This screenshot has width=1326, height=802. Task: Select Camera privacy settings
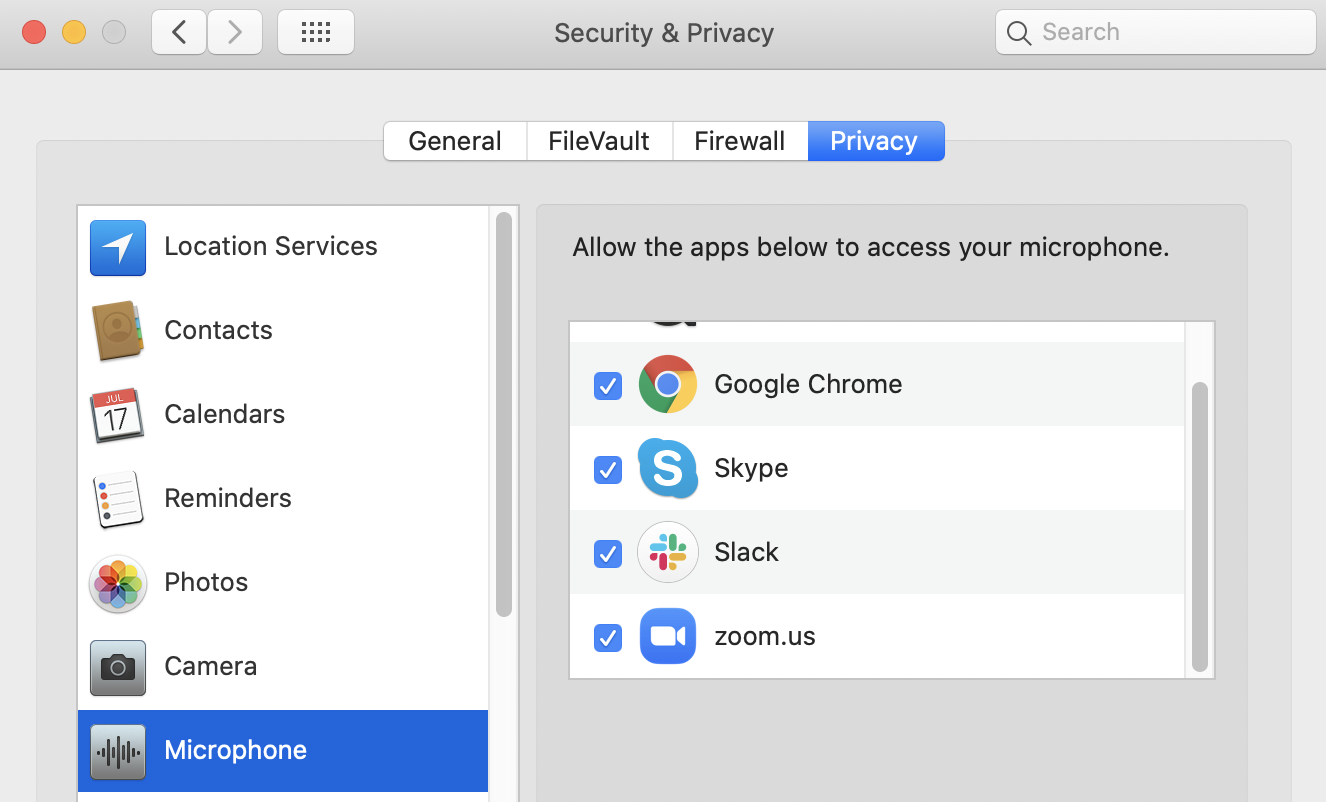tap(210, 666)
